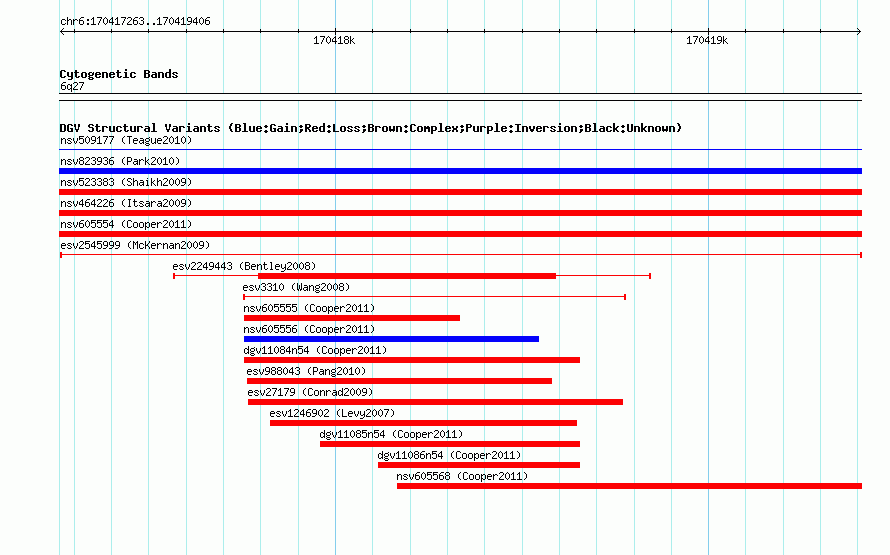
Task: Click the thin red esv3310 line
Action: point(434,297)
